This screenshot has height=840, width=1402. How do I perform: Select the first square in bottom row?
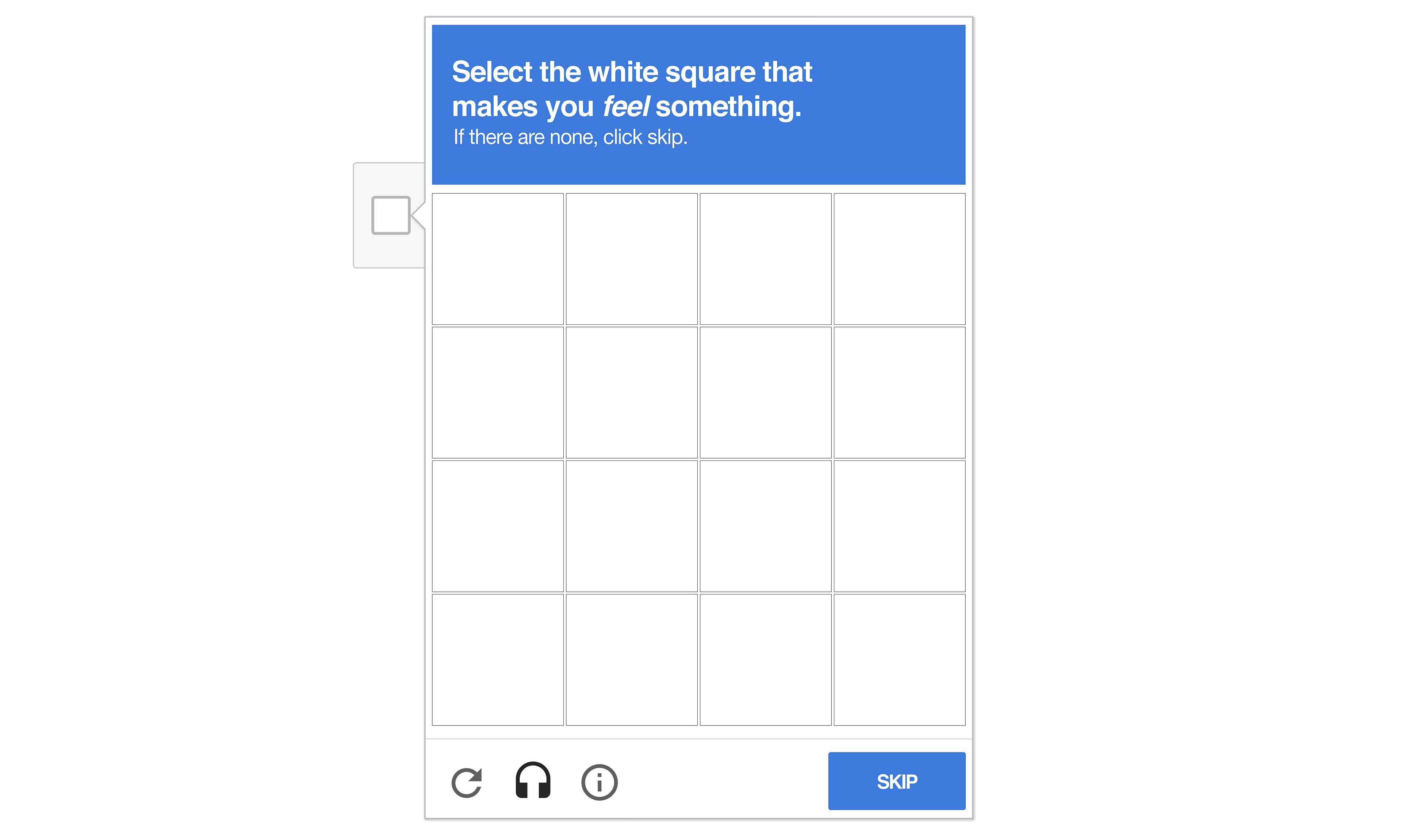(498, 659)
